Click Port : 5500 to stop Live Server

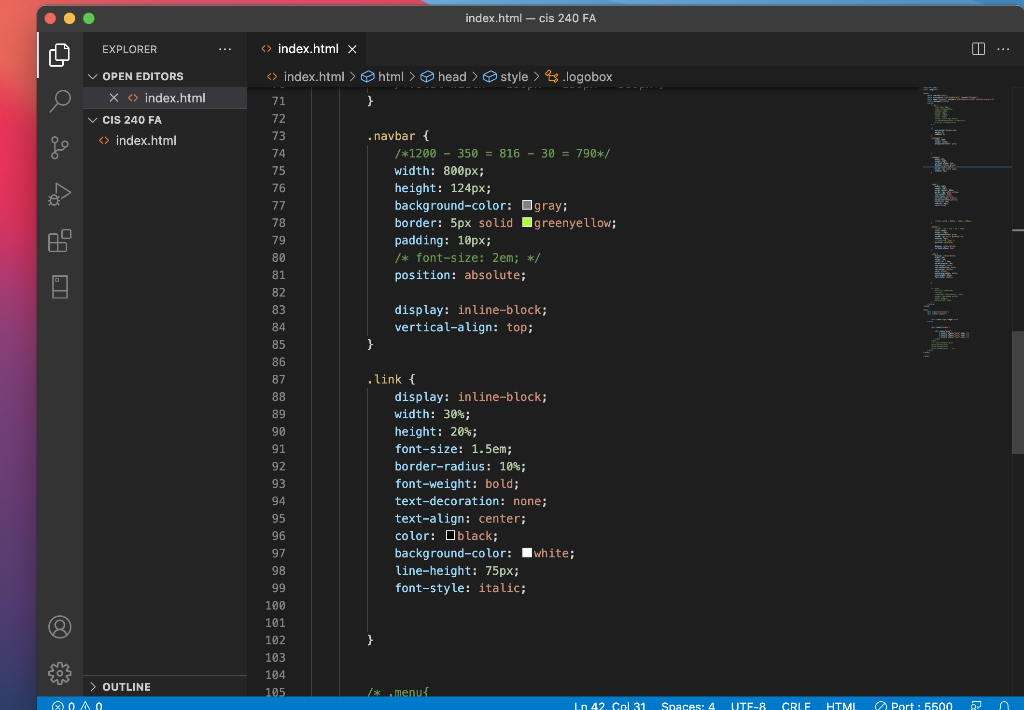pyautogui.click(x=913, y=704)
